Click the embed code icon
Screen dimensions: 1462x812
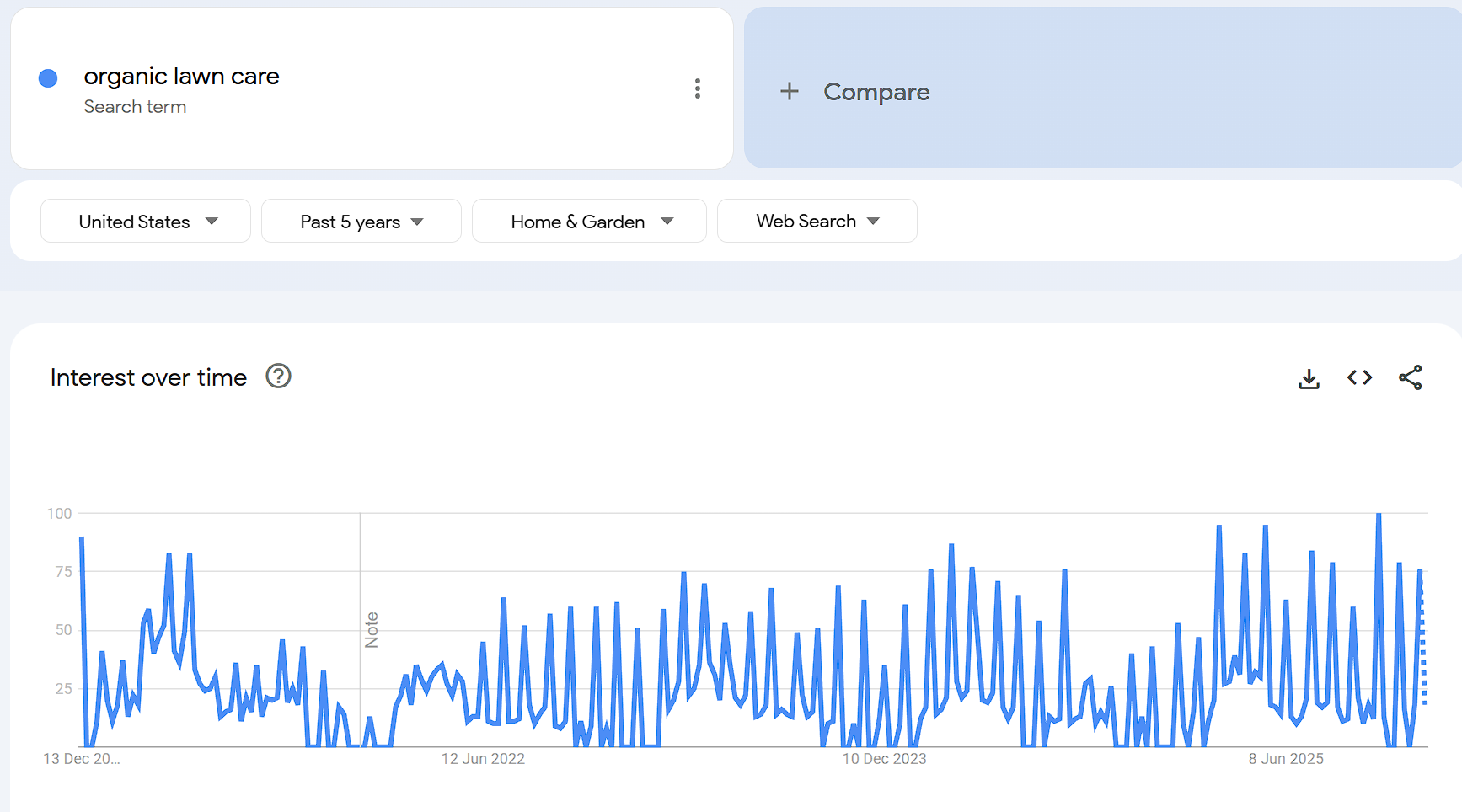pos(1359,377)
